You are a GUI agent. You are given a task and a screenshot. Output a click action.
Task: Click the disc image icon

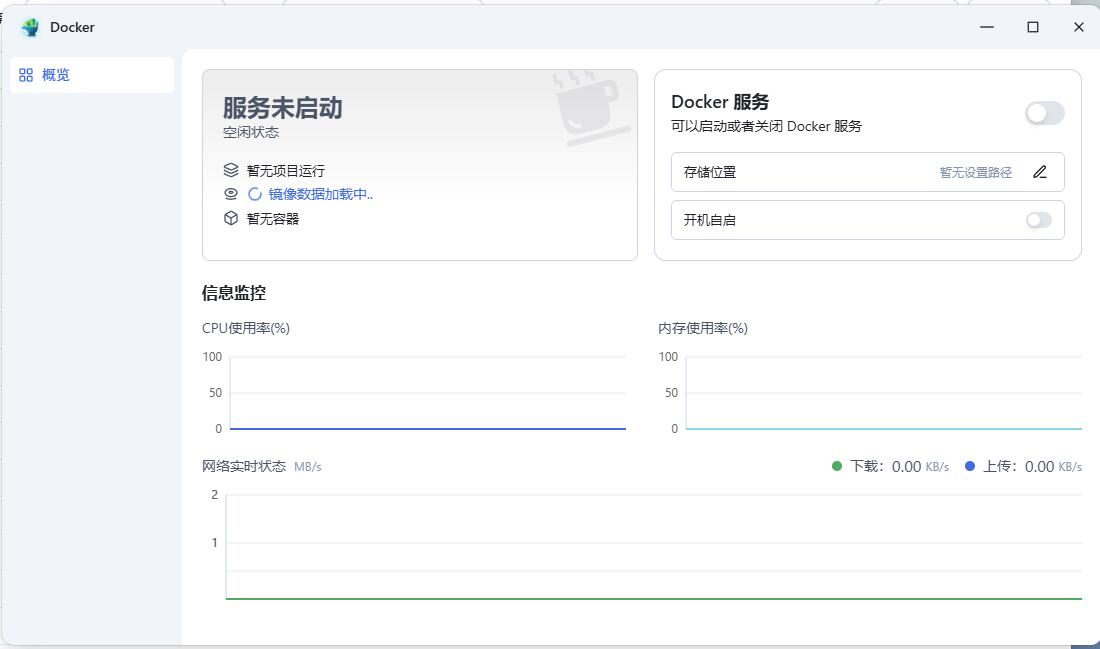click(231, 194)
